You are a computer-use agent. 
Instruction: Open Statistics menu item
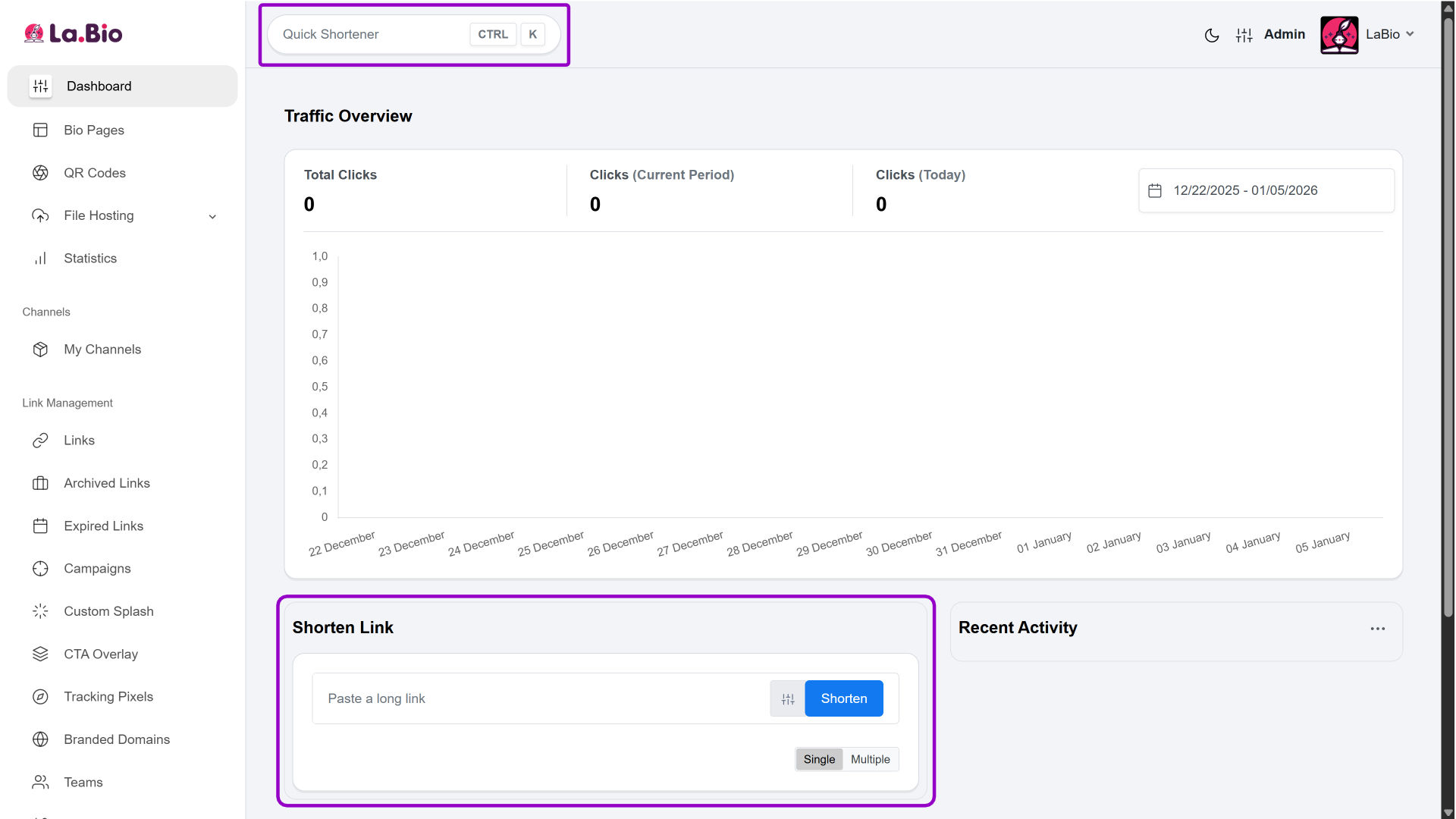90,259
